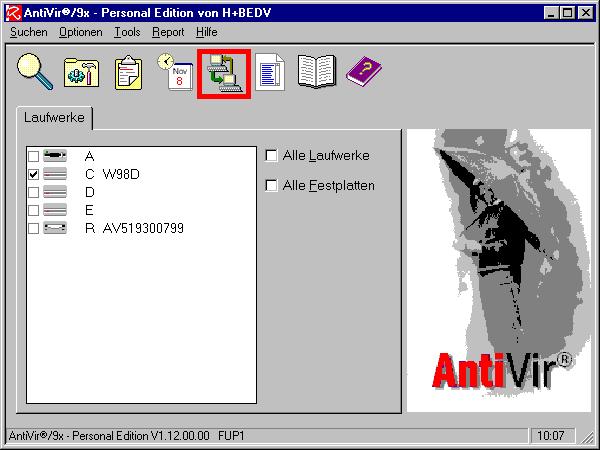Enable Alle Festplatten checkbox

click(271, 186)
